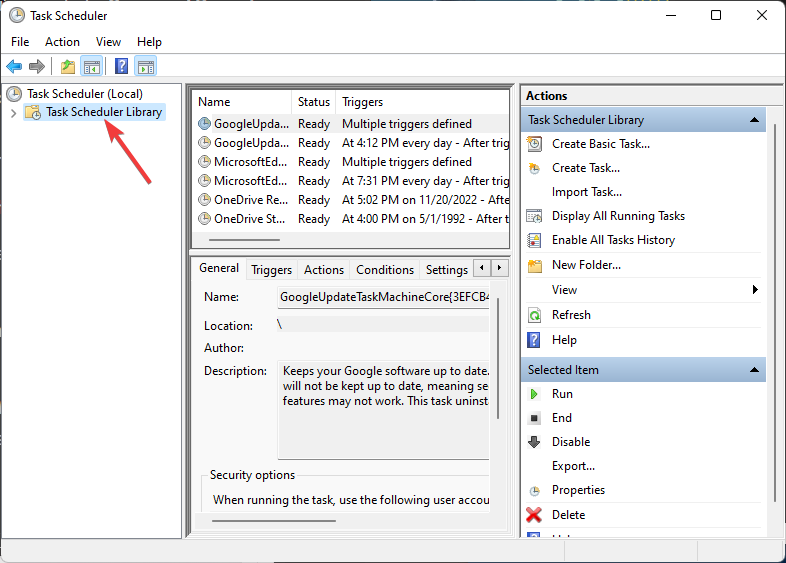Image resolution: width=786 pixels, height=563 pixels.
Task: Switch to the Triggers tab
Action: [x=271, y=270]
